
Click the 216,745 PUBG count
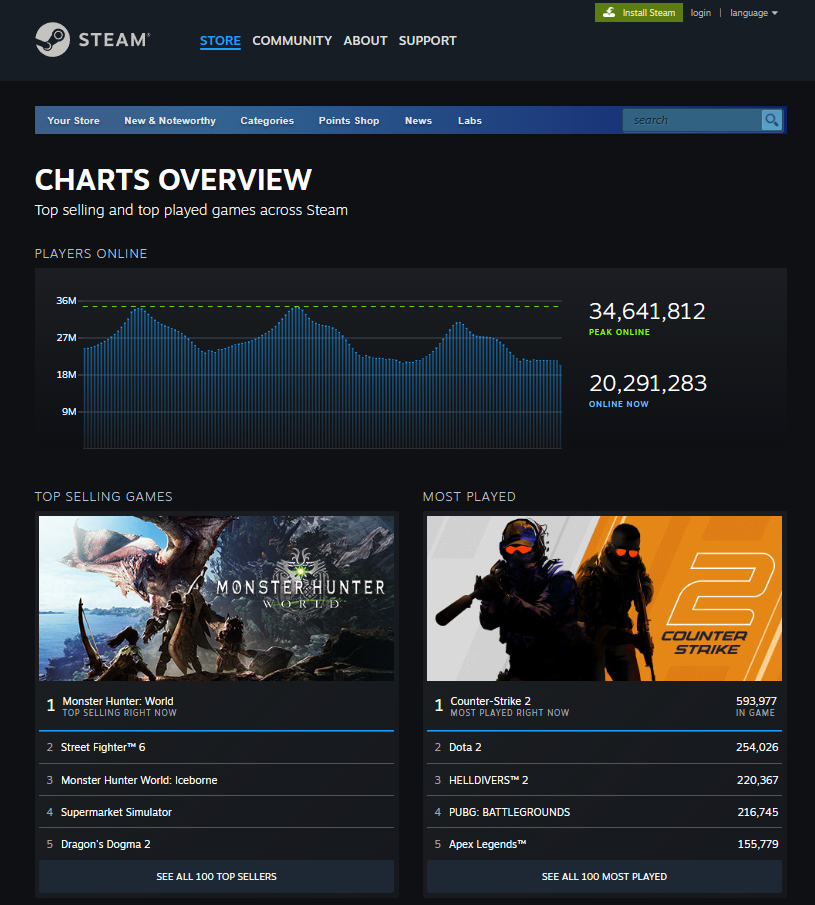tap(758, 812)
